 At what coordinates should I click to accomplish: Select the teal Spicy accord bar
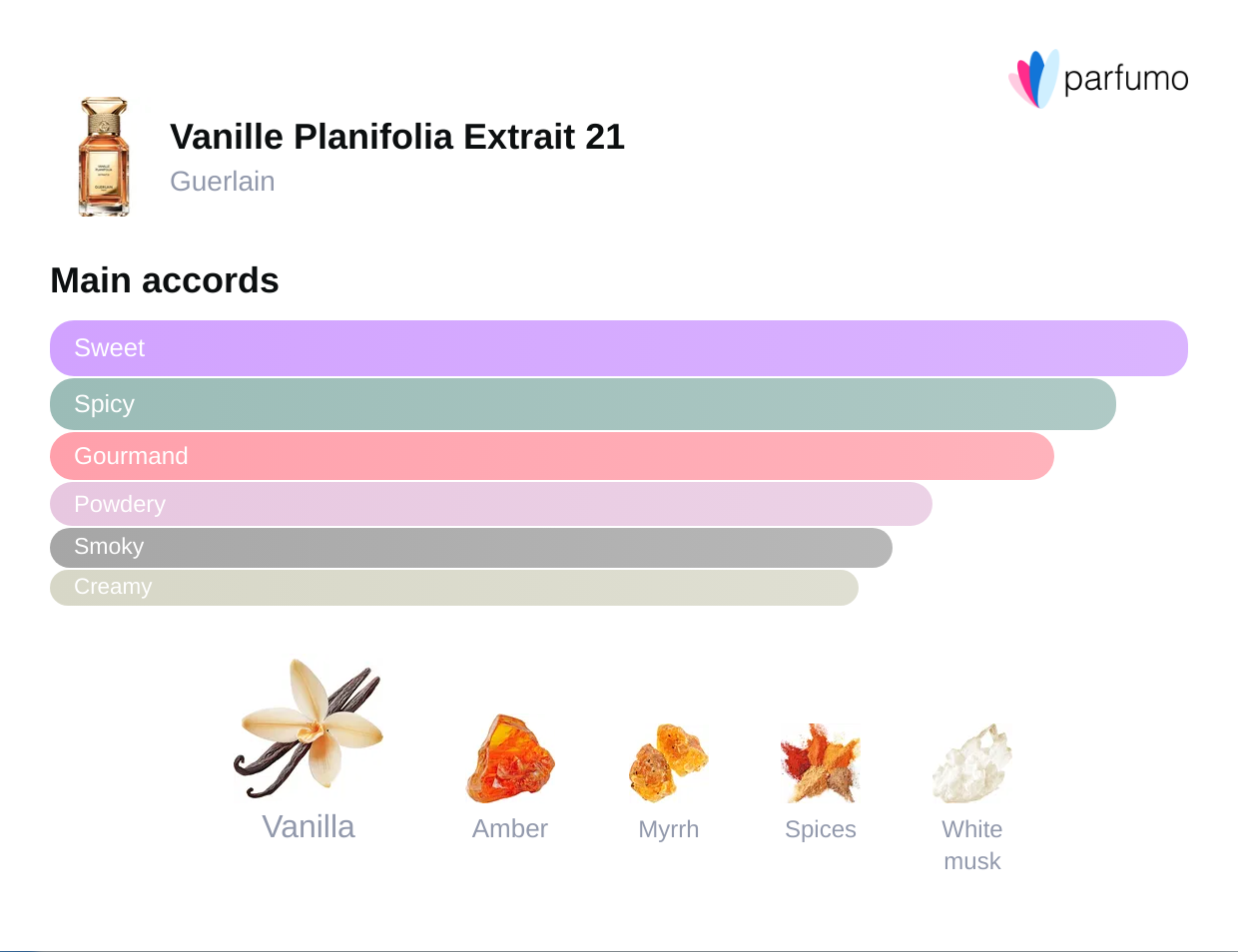pyautogui.click(x=583, y=404)
